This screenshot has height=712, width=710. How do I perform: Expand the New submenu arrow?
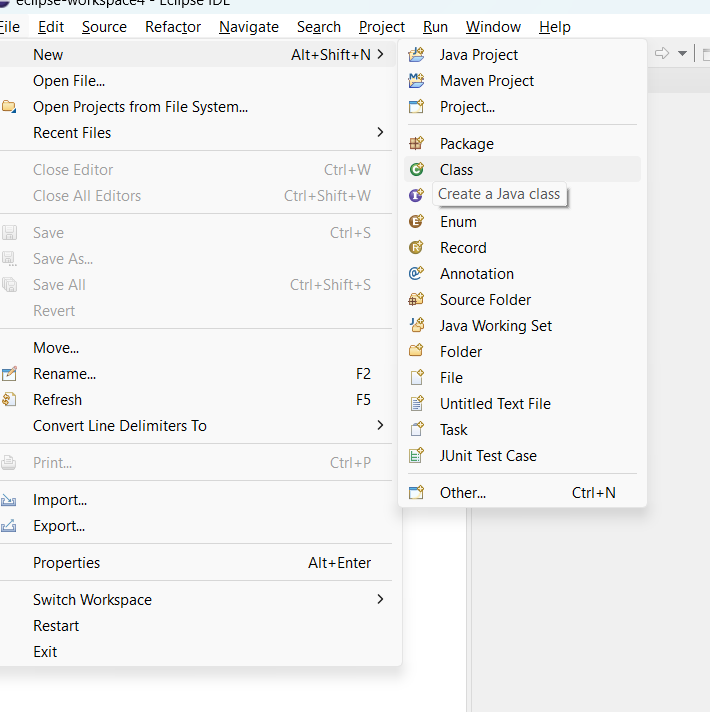pyautogui.click(x=380, y=54)
